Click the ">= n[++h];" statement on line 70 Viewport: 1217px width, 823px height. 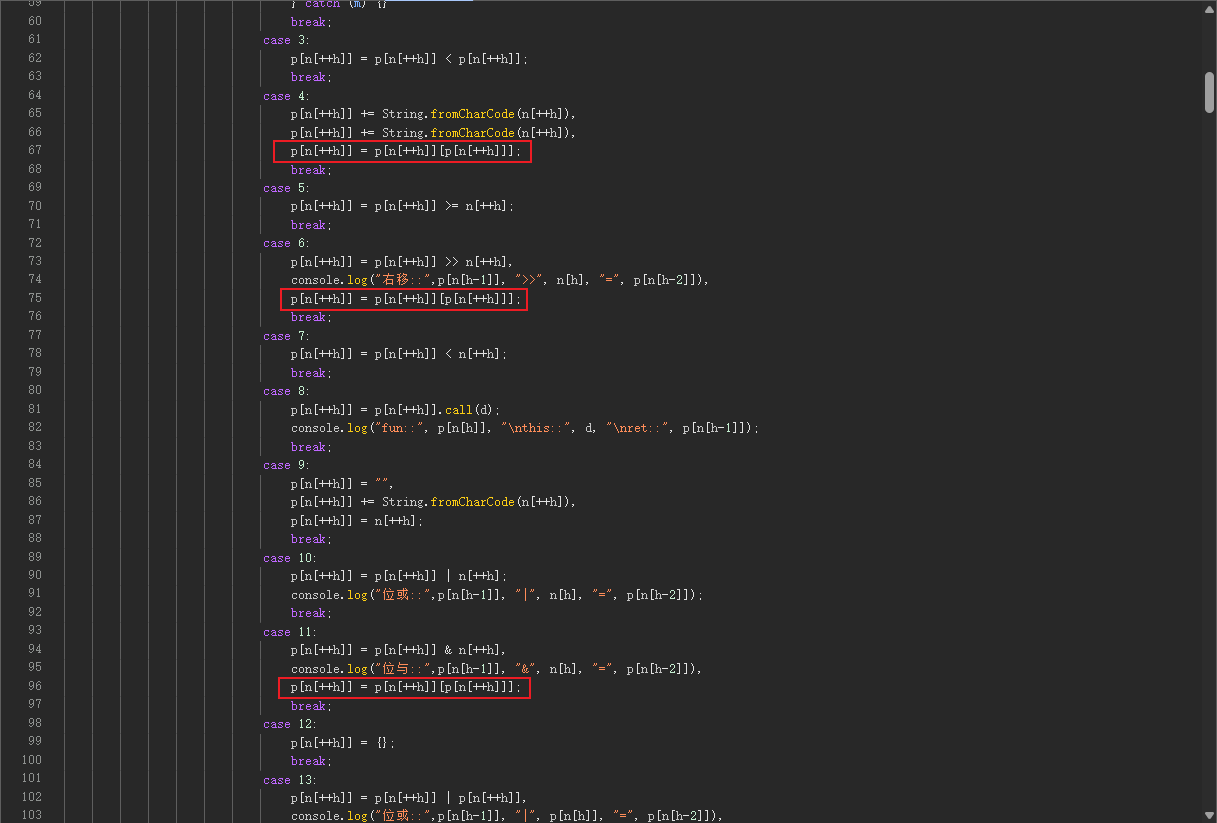click(402, 206)
